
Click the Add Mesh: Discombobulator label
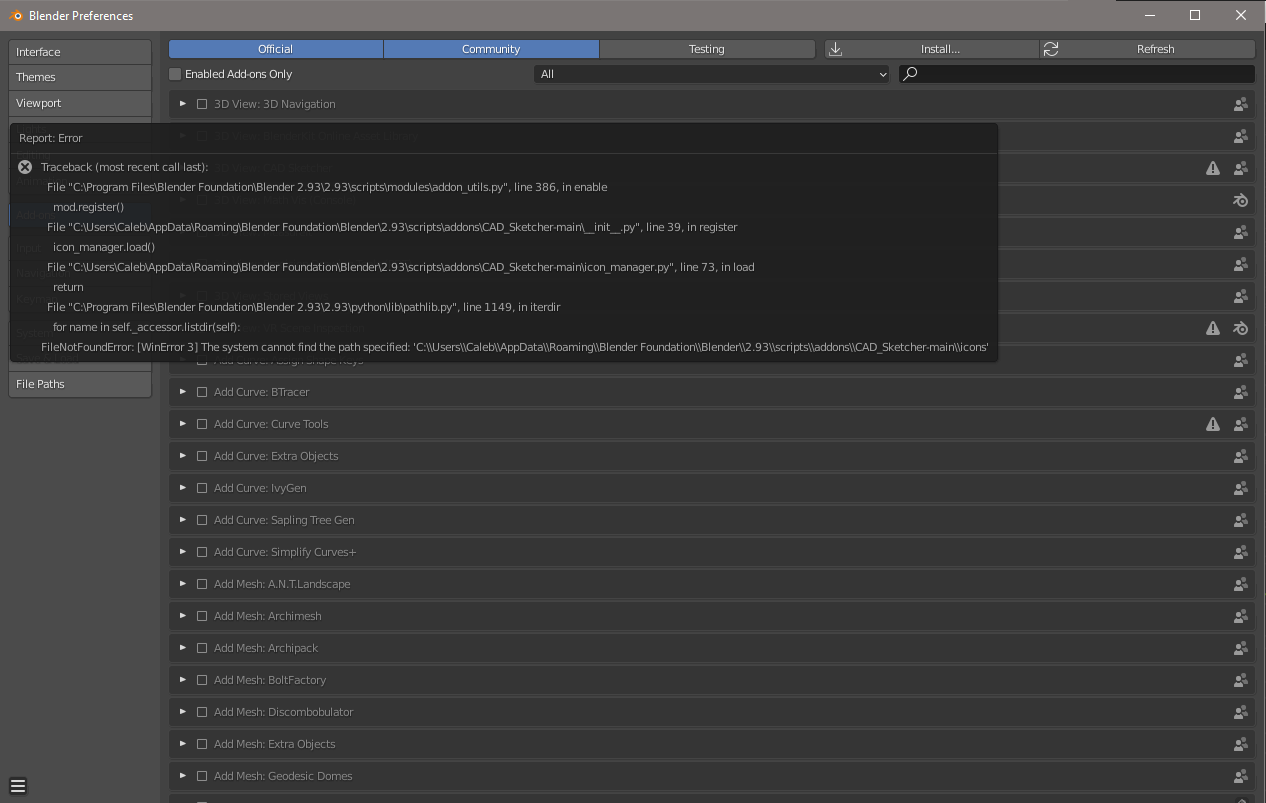(x=284, y=712)
